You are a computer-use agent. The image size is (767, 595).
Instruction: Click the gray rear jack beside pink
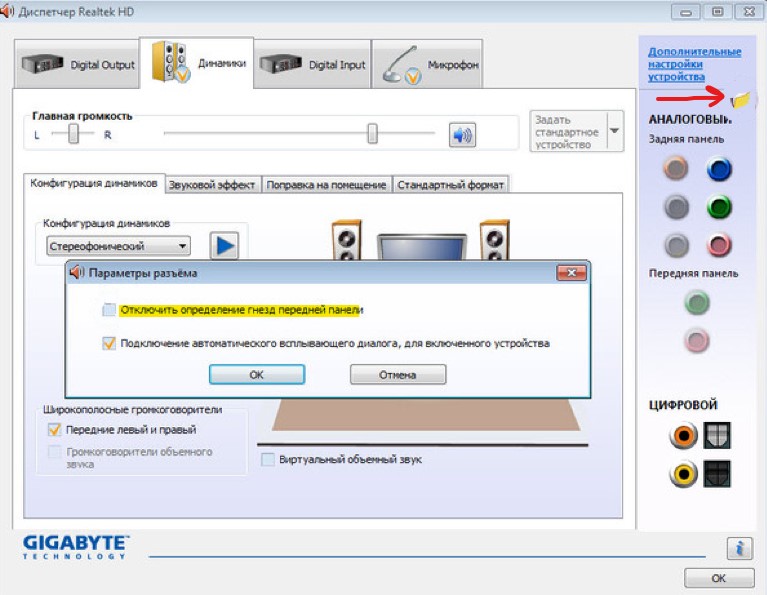677,245
